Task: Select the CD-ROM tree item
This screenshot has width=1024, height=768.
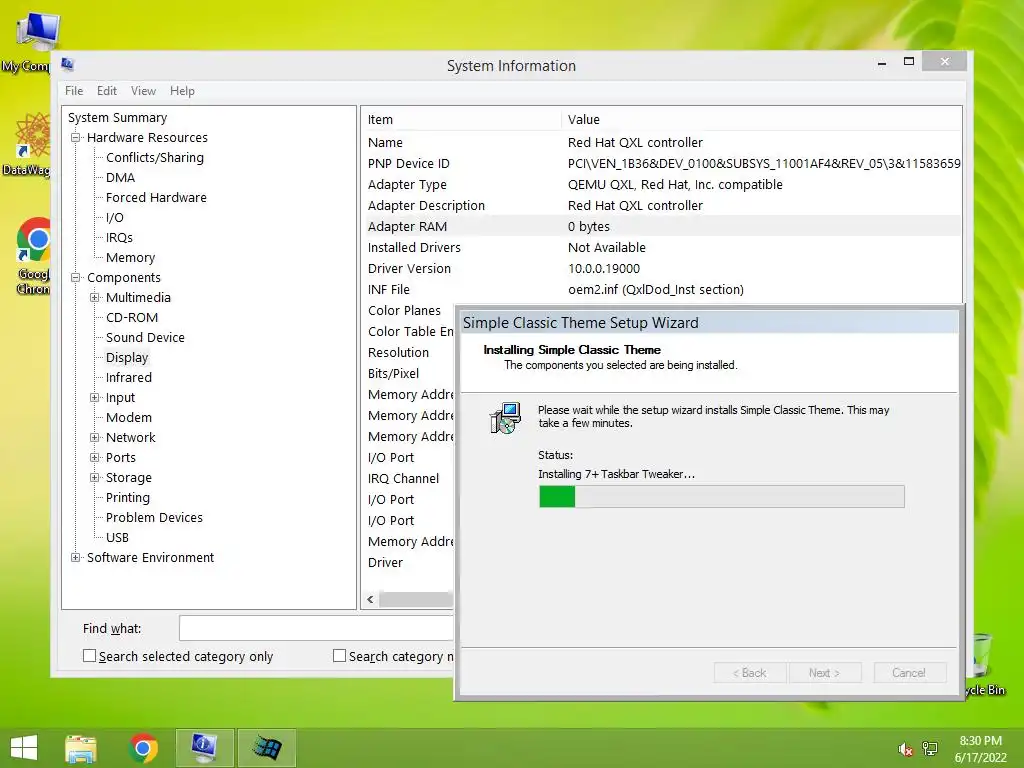Action: (132, 317)
